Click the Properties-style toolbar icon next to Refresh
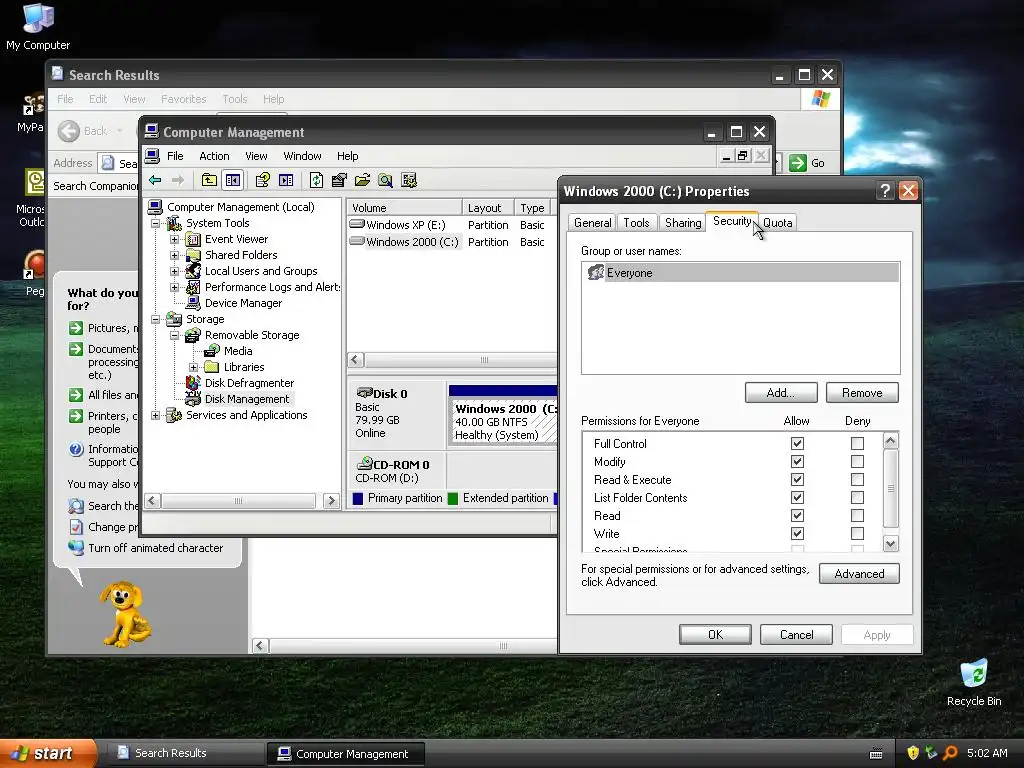The width and height of the screenshot is (1024, 768). 339,180
